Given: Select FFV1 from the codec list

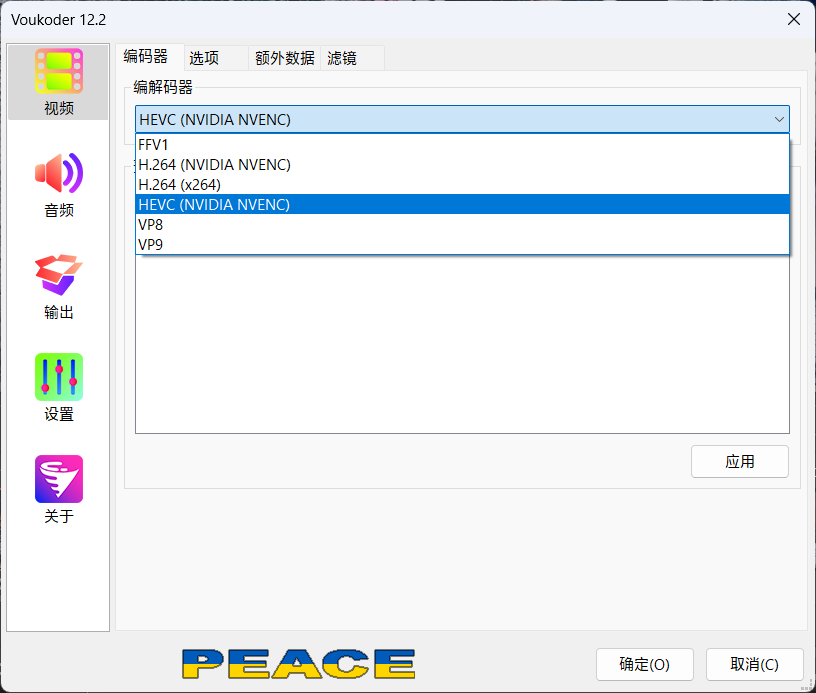Looking at the screenshot, I should 154,145.
